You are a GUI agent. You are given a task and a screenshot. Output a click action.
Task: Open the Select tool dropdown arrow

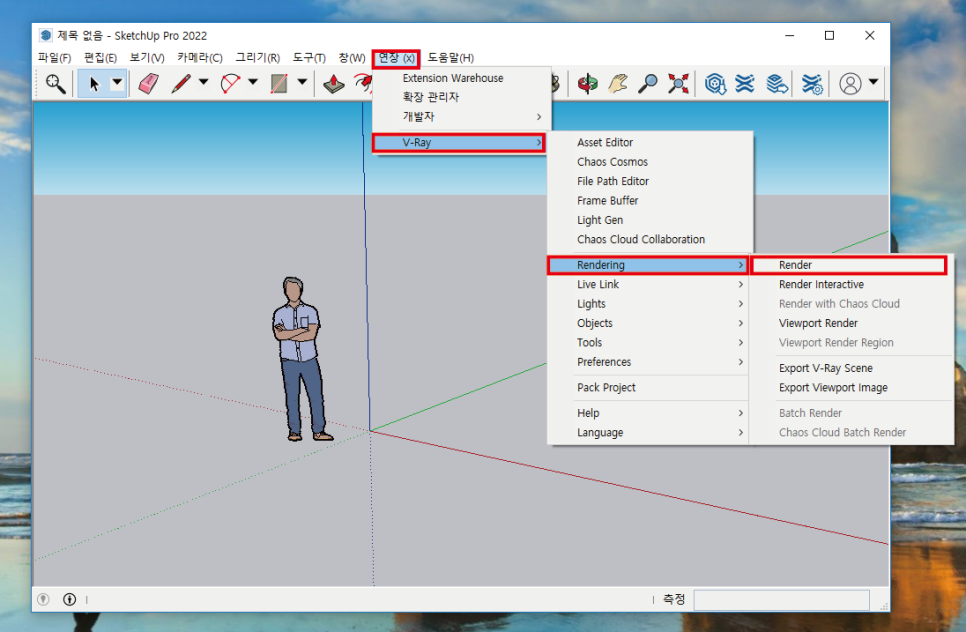point(117,82)
